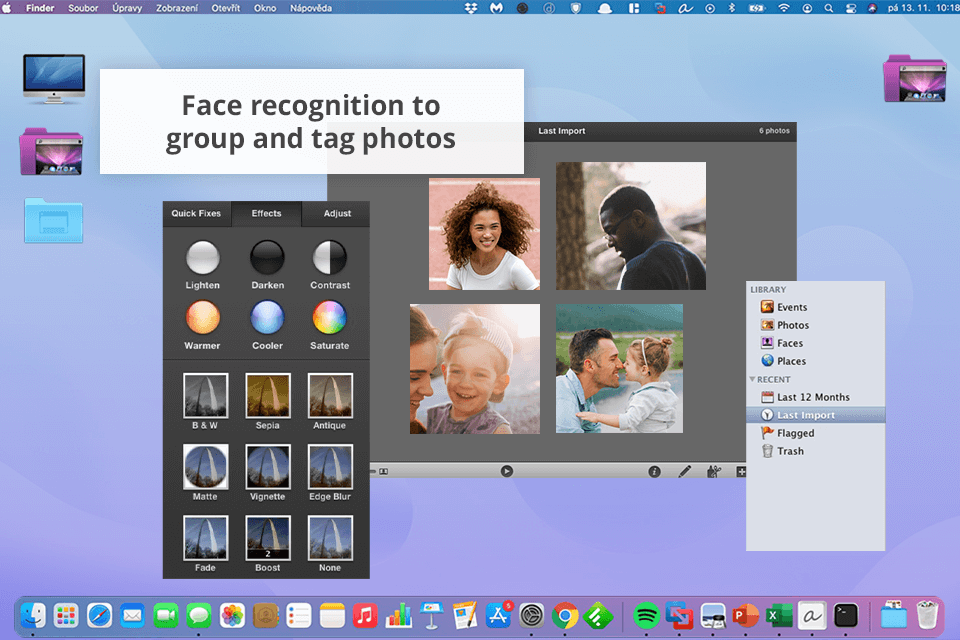This screenshot has width=960, height=640.
Task: Select the man in profile photo
Action: tap(631, 226)
